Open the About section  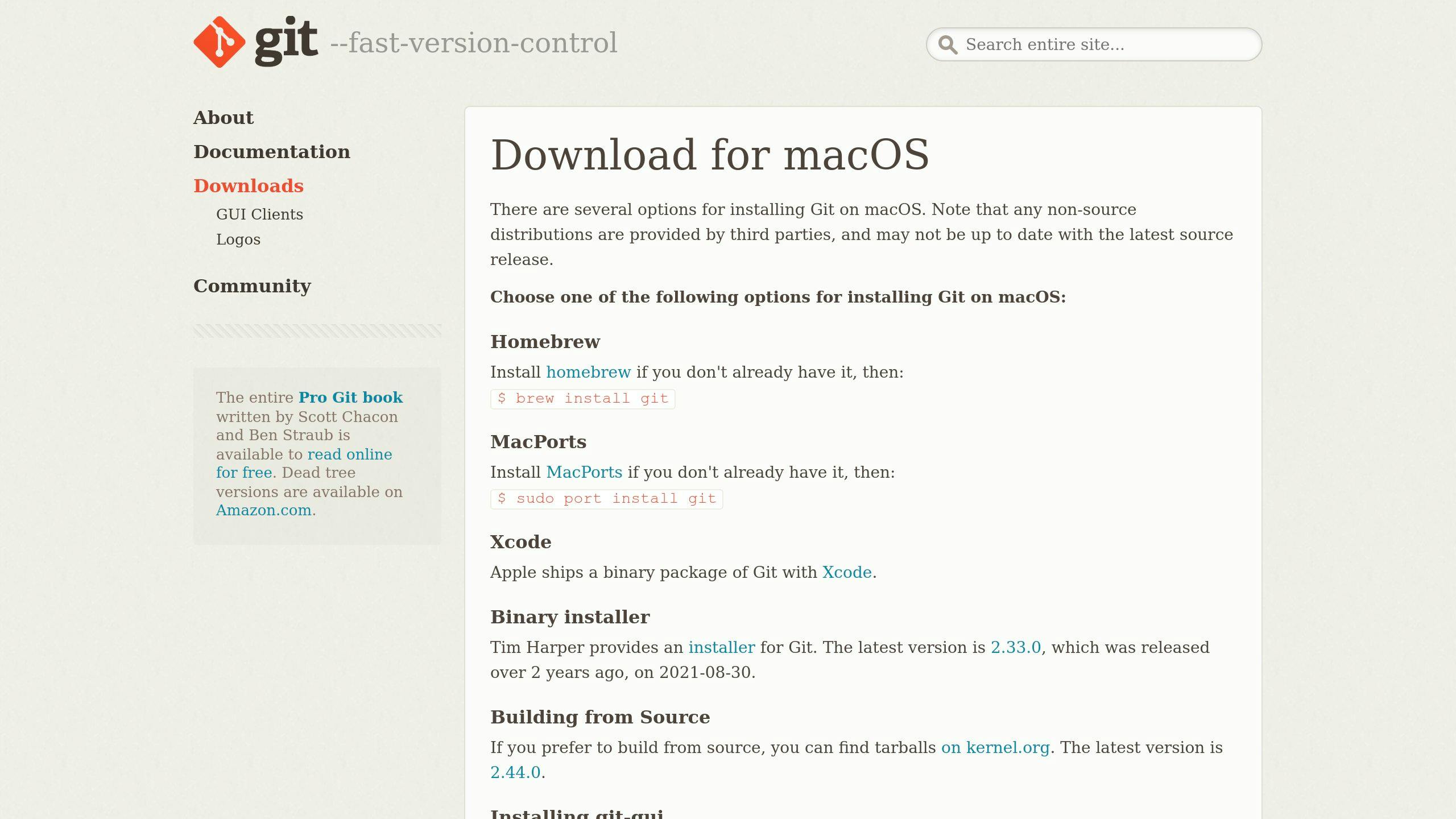223,118
